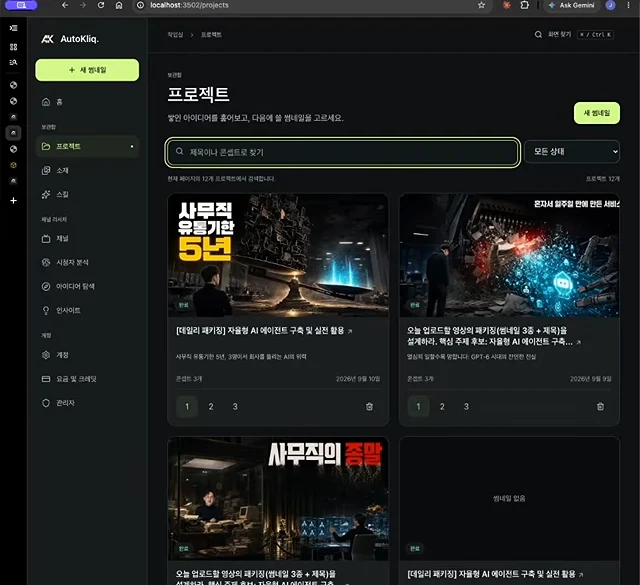640x585 pixels.
Task: Click the browser home icon
Action: [119, 5]
